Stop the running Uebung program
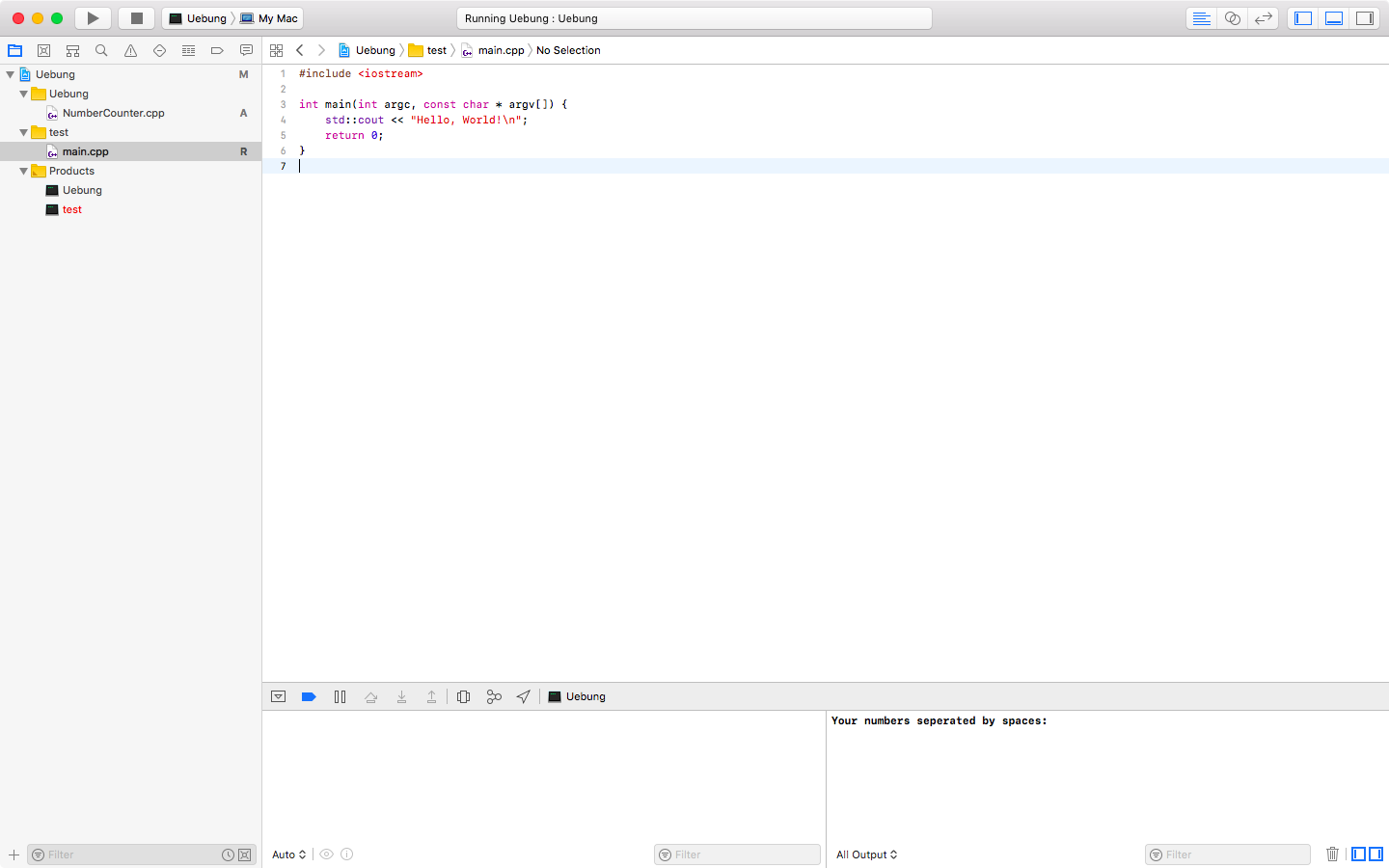Screen dimensions: 1389x868 pyautogui.click(x=136, y=18)
